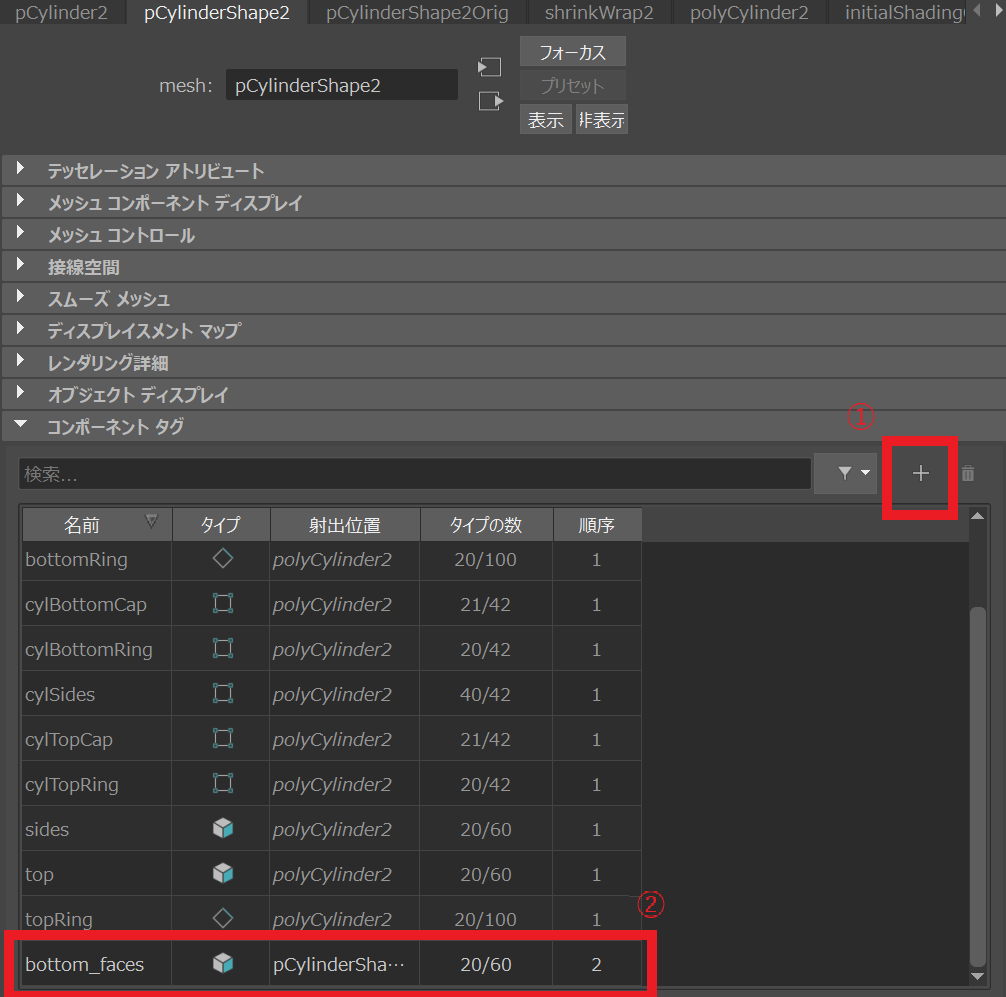Viewport: 1006px width, 997px height.
Task: Click the face cube icon in top row
Action: (223, 873)
